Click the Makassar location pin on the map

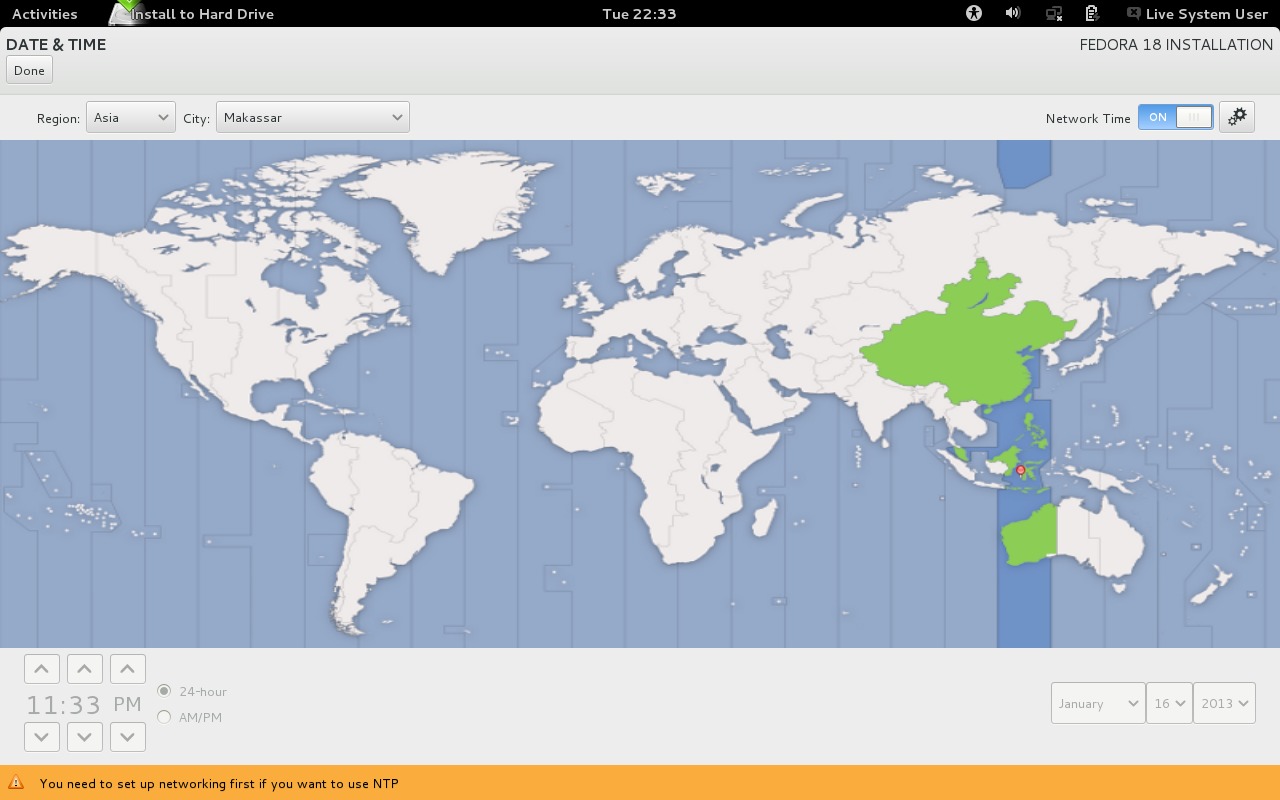click(1020, 470)
